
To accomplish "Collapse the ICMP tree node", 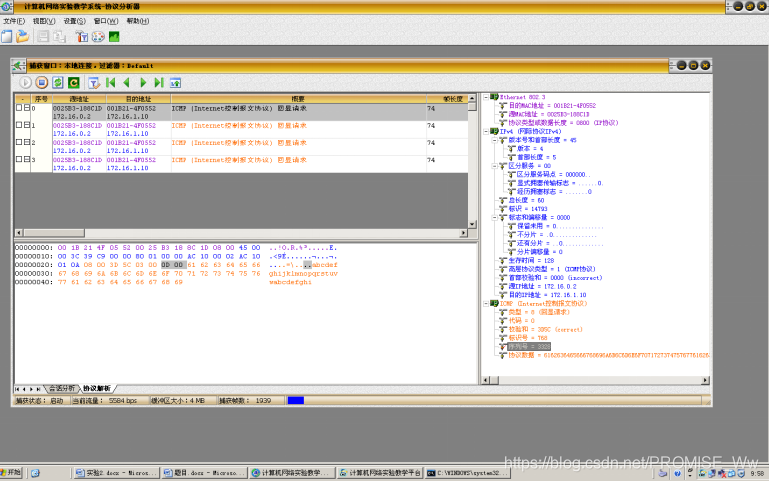I will click(486, 304).
